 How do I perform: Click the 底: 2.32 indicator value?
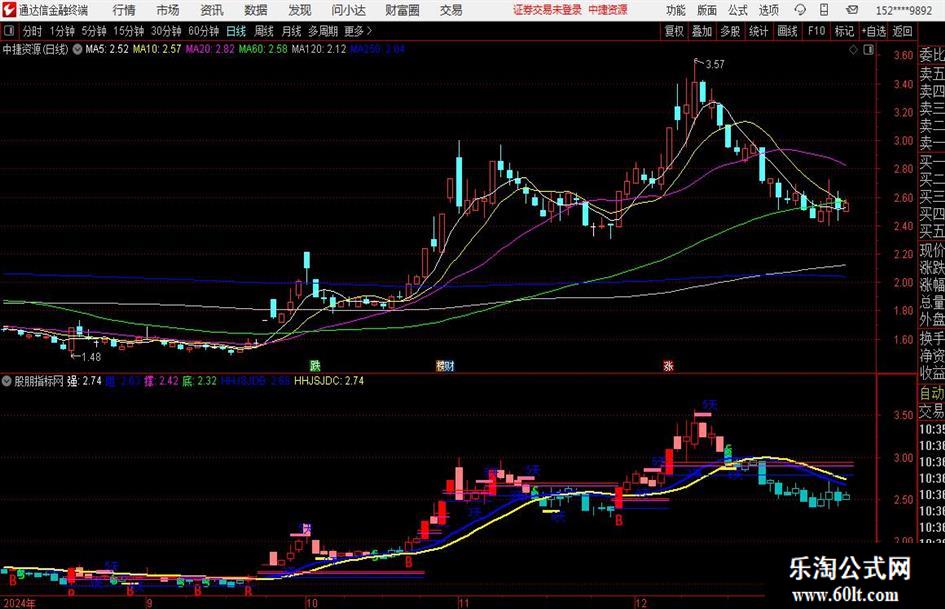click(x=199, y=381)
